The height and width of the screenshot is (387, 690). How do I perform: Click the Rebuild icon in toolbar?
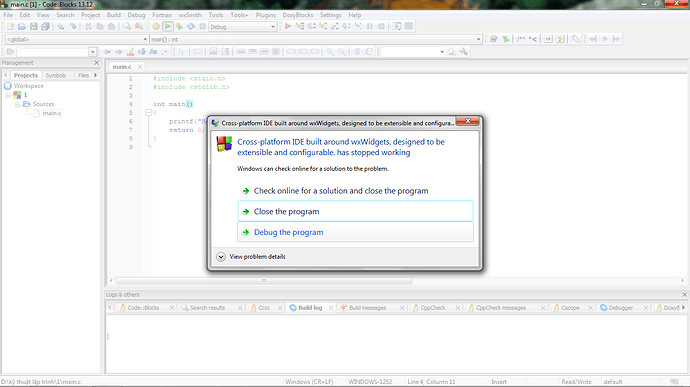pyautogui.click(x=191, y=26)
